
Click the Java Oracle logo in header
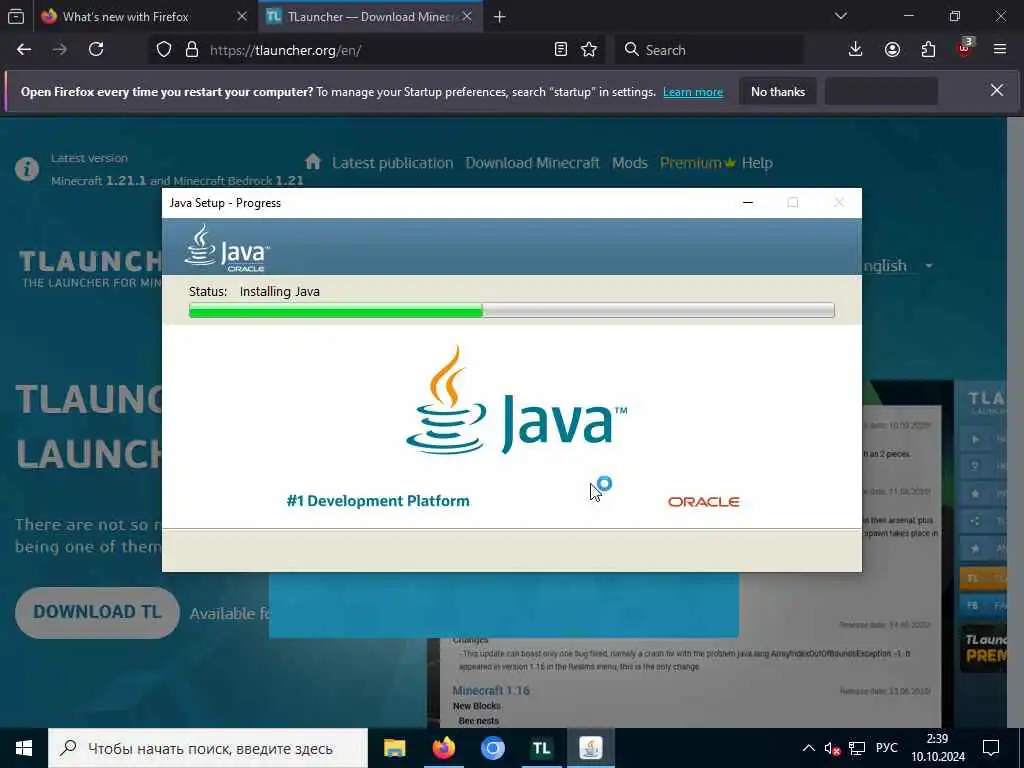[227, 248]
